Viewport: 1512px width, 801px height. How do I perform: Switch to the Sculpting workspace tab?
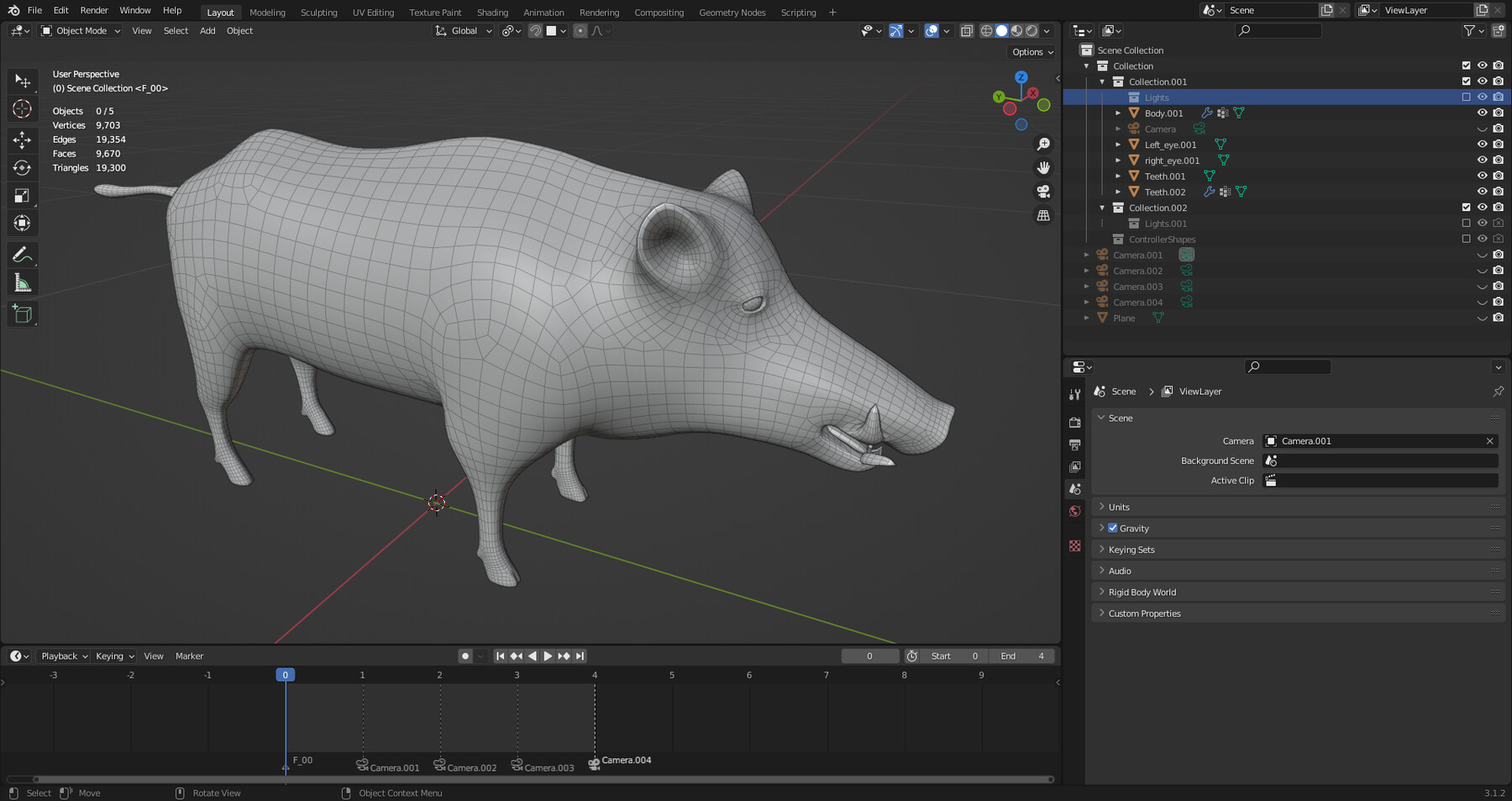319,12
